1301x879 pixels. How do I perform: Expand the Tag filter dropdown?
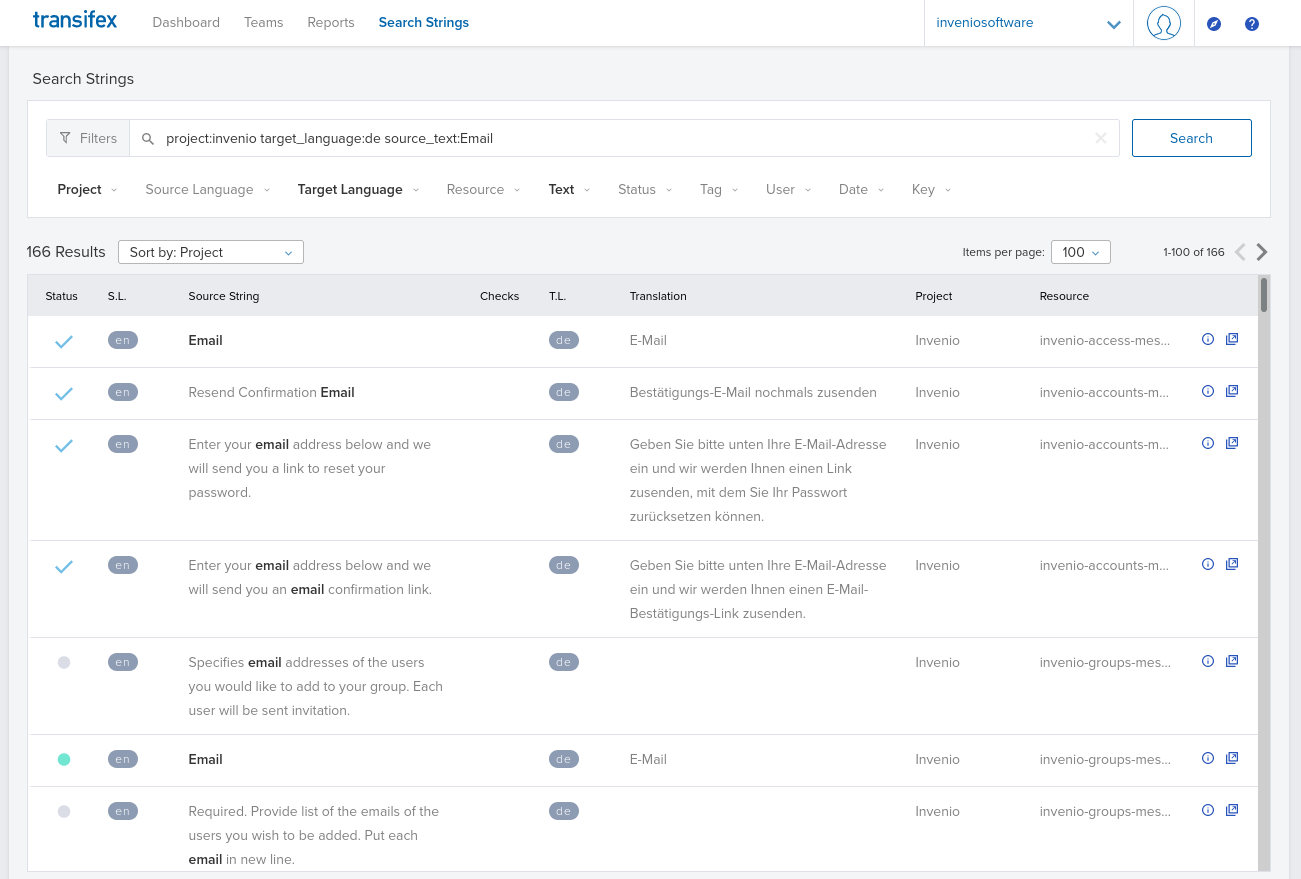(719, 190)
